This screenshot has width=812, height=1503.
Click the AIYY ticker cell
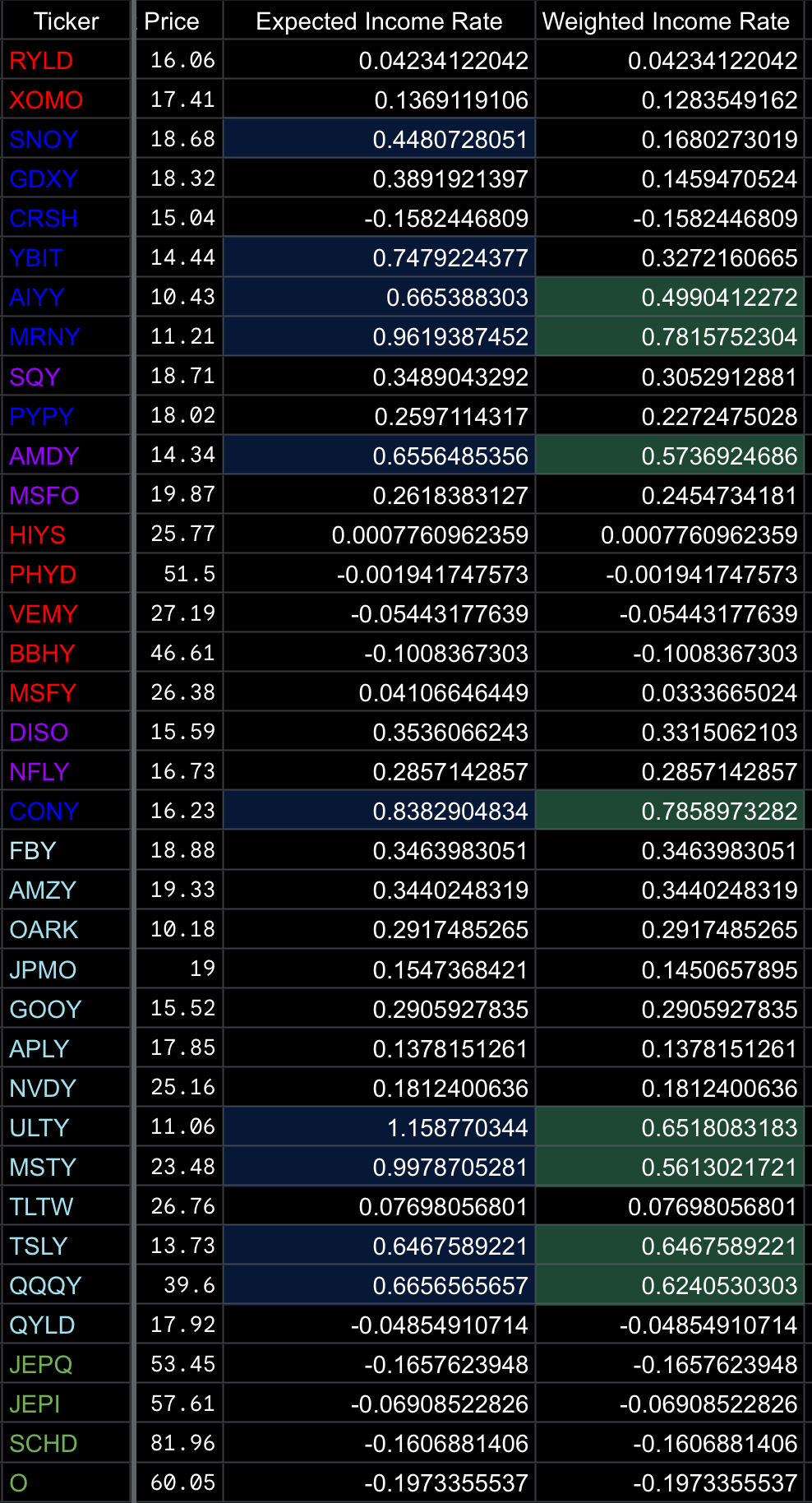[66, 297]
